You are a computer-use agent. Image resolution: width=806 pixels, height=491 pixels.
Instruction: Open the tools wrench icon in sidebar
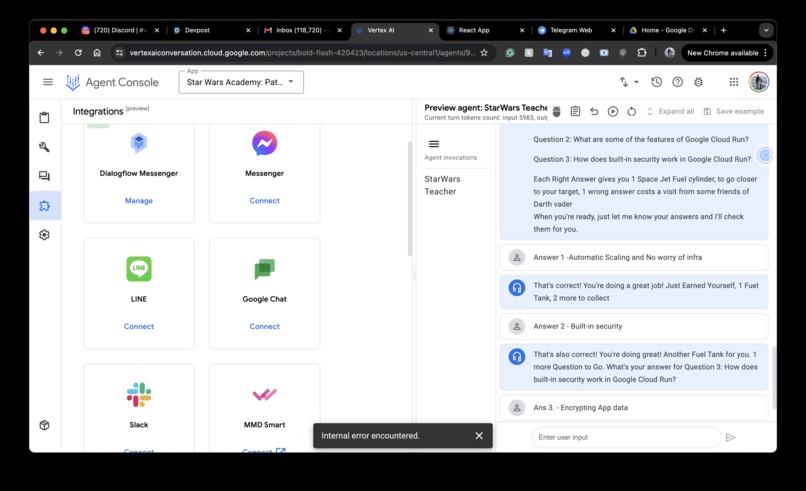tap(45, 147)
